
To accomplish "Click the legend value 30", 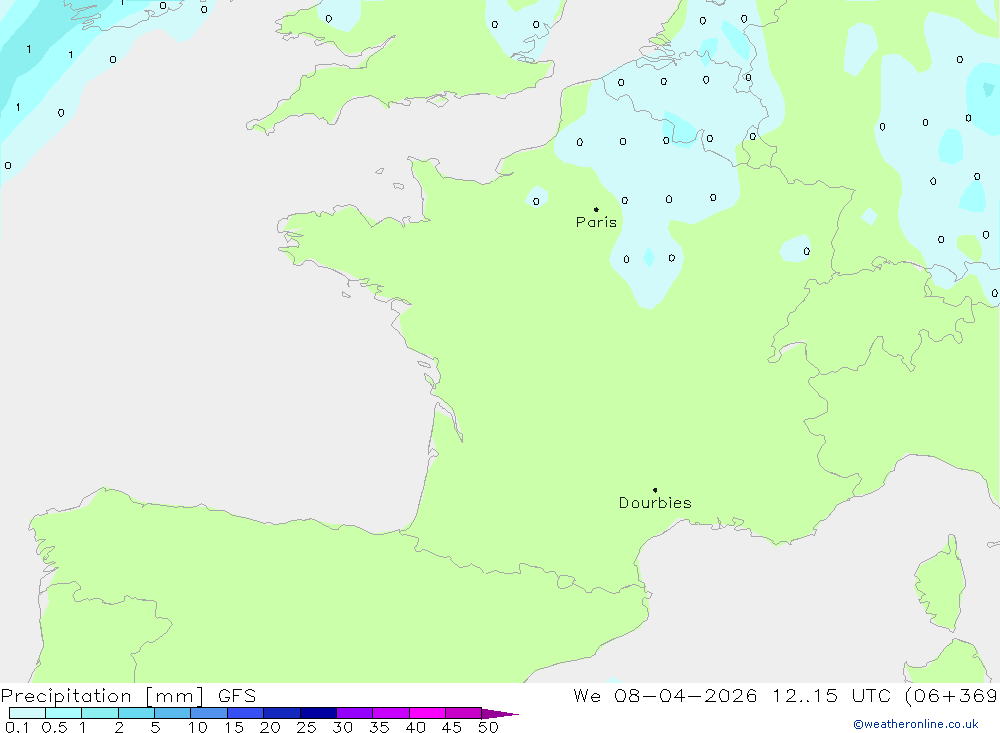I will [342, 727].
